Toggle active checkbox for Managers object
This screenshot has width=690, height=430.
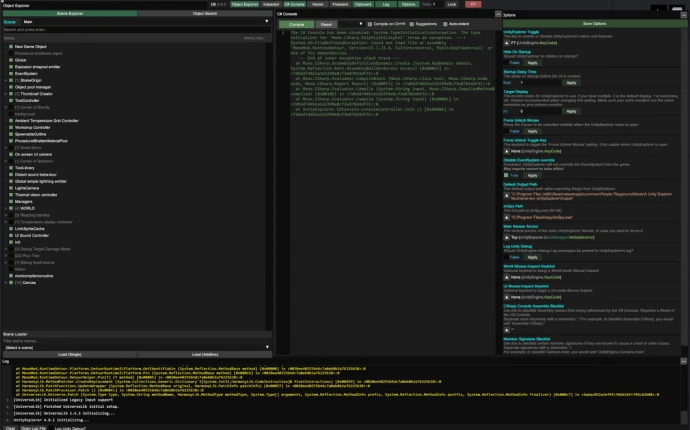(11, 202)
